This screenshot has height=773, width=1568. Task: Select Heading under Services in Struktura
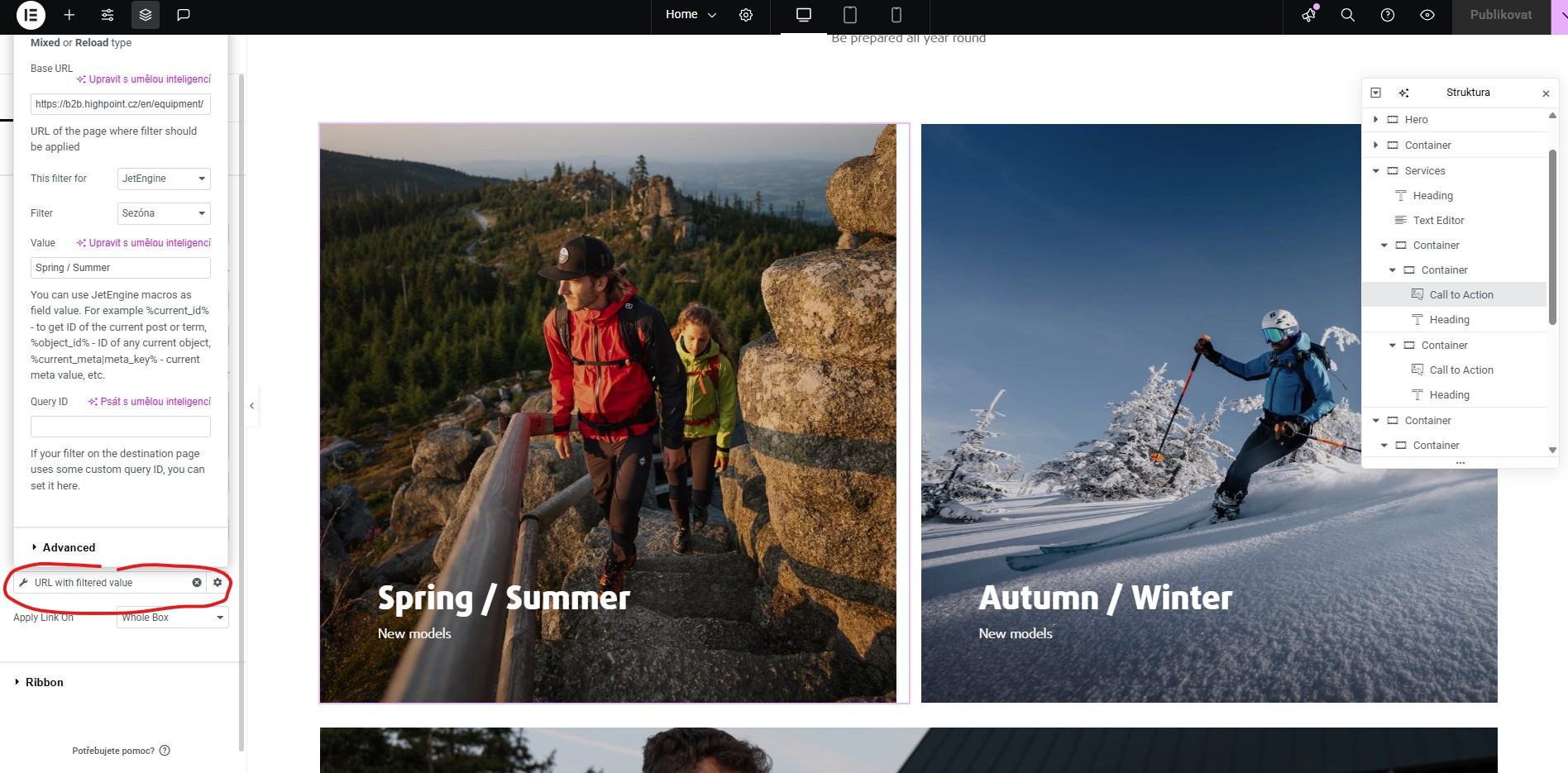[x=1432, y=196]
